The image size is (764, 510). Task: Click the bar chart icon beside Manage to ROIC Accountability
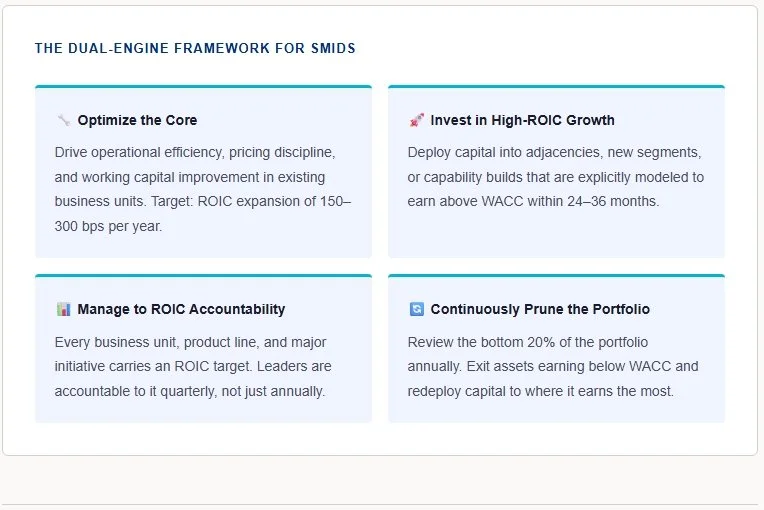tap(63, 309)
